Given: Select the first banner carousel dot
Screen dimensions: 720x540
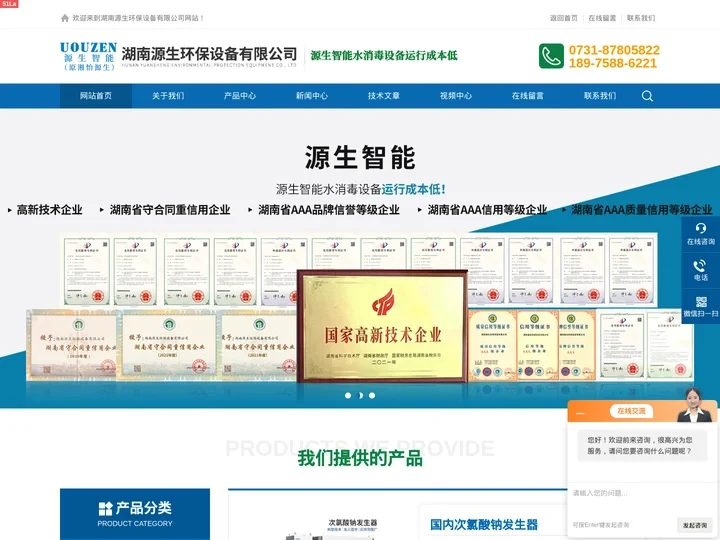Looking at the screenshot, I should (348, 395).
